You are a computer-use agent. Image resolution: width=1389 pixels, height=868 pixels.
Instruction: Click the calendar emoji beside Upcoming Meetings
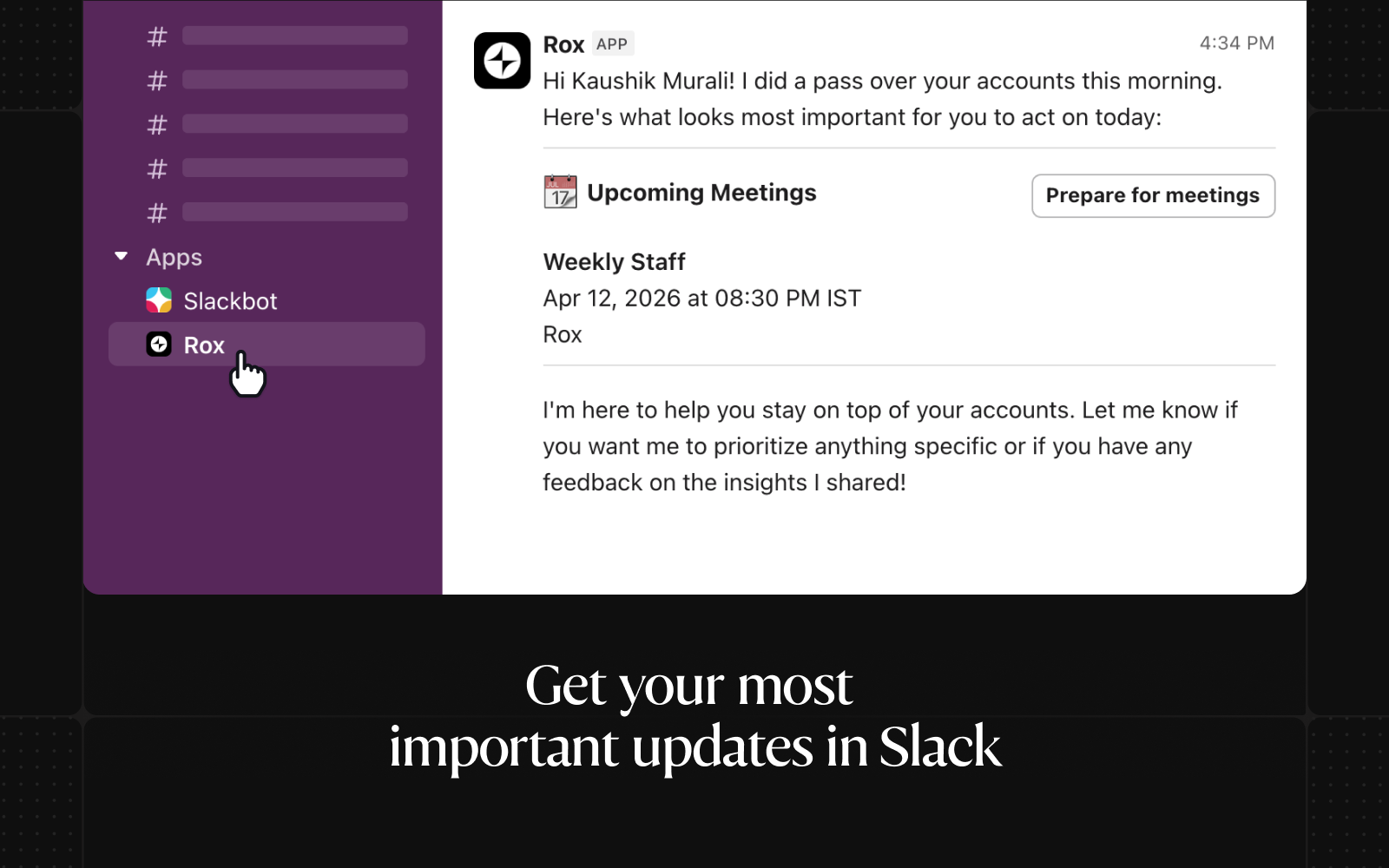coord(560,192)
